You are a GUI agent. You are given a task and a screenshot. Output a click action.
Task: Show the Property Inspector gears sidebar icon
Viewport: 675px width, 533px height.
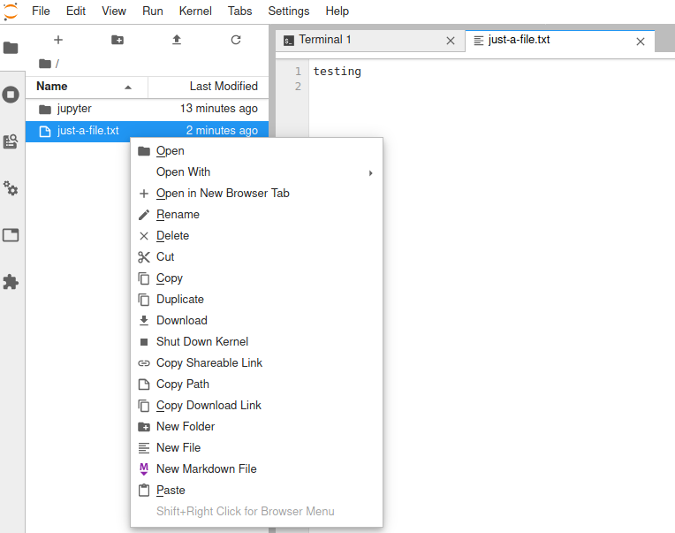tap(11, 188)
